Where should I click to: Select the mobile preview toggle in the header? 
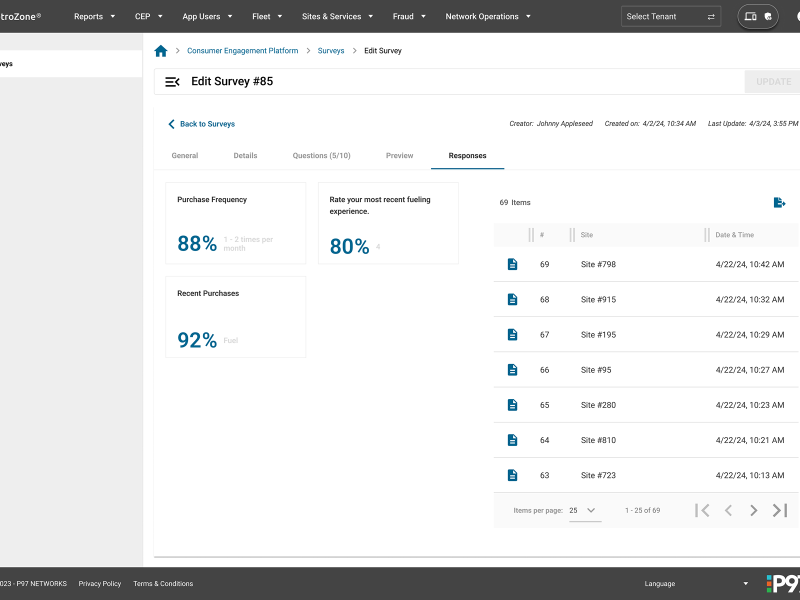tap(768, 17)
